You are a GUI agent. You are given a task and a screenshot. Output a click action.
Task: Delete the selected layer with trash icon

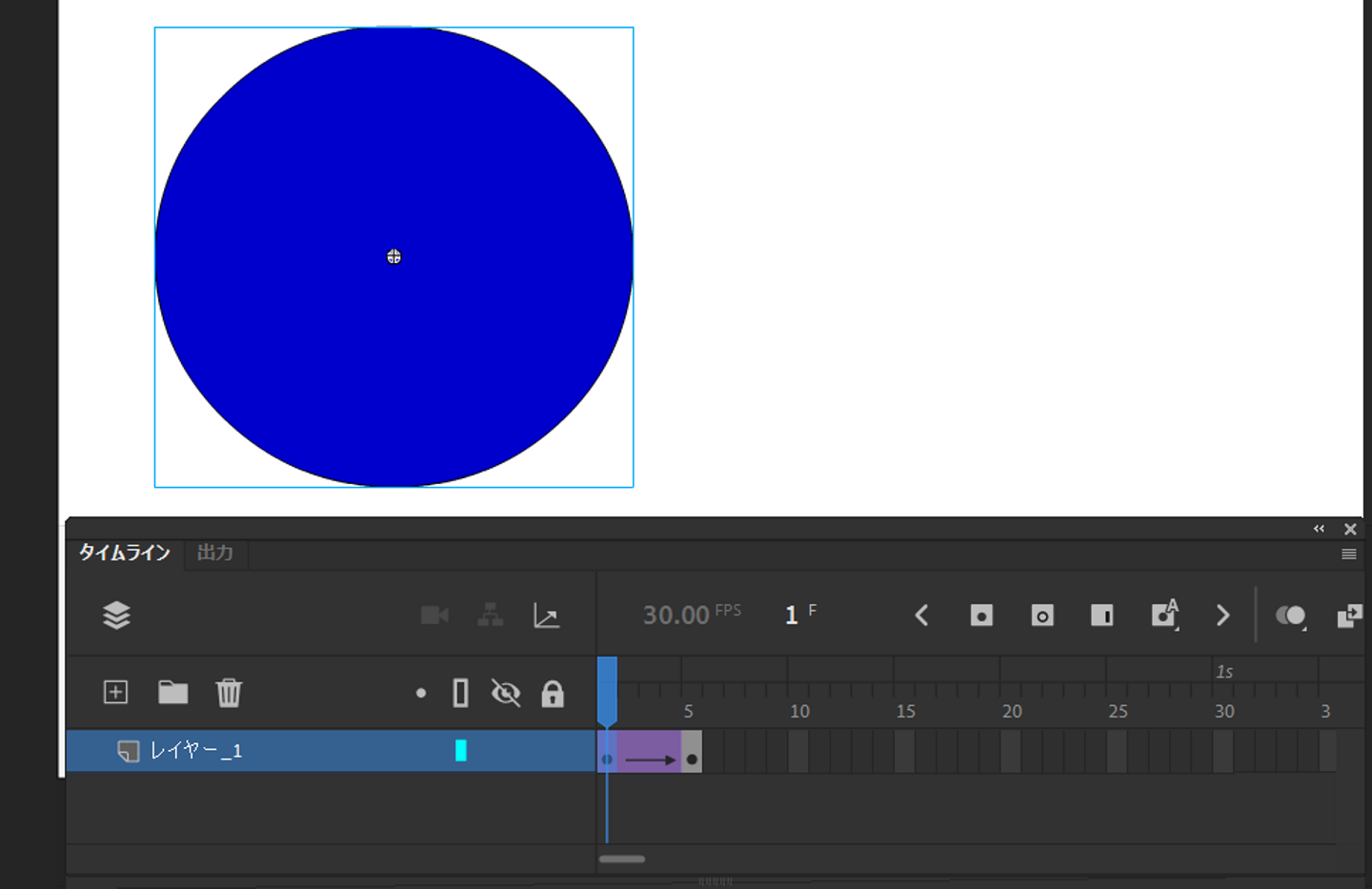point(229,693)
